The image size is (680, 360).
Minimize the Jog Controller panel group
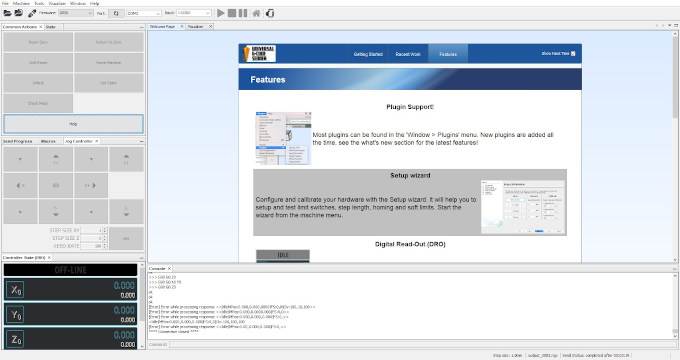(x=141, y=141)
